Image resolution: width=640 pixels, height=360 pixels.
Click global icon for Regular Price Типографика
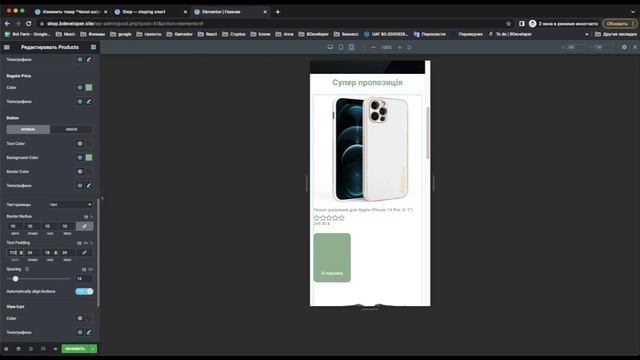point(80,101)
